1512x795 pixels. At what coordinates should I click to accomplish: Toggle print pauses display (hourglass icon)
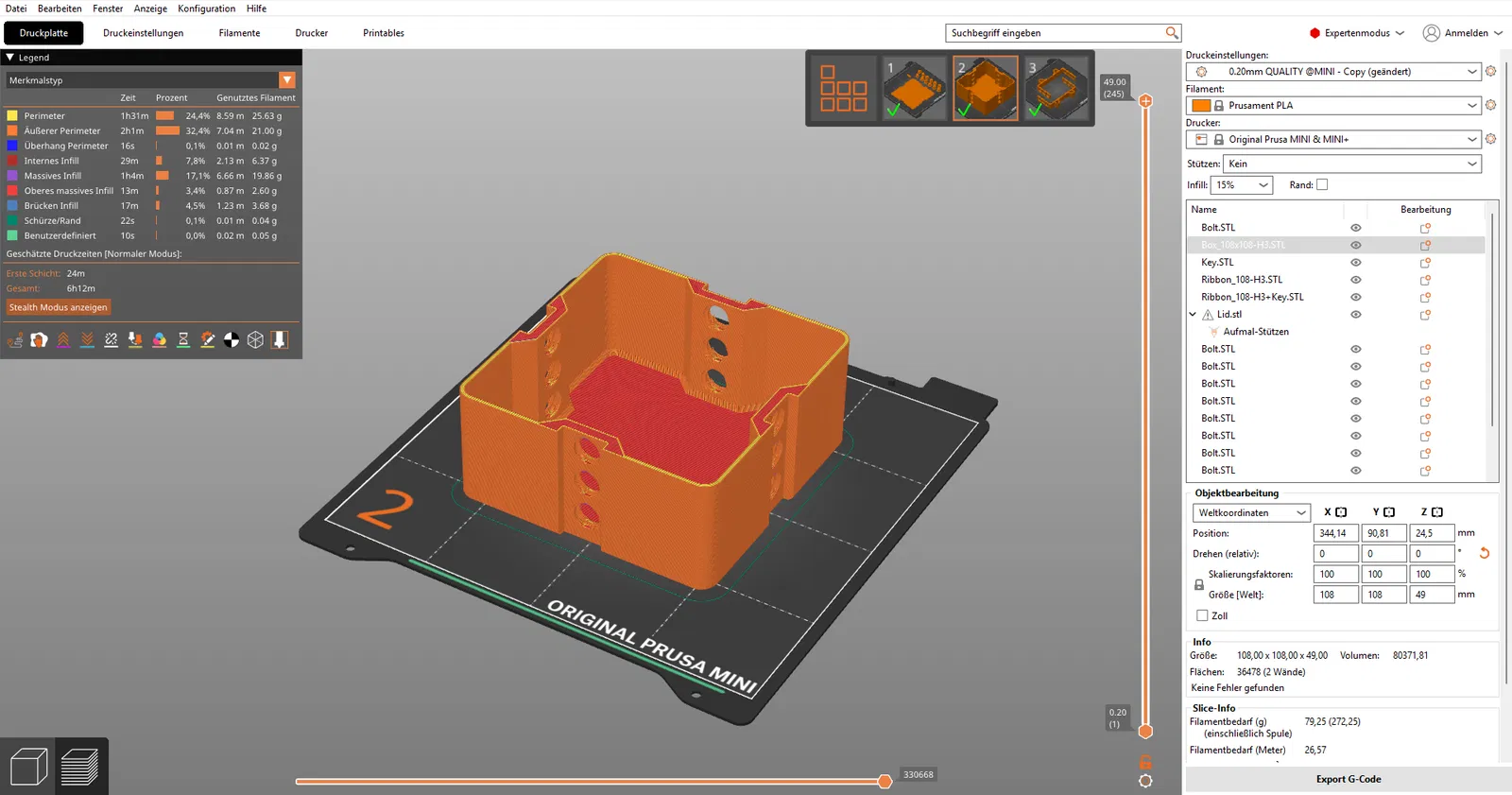(x=183, y=340)
